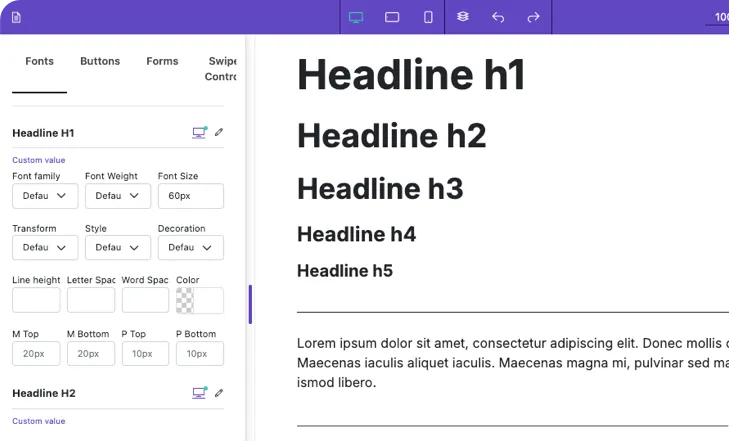Open the layers panel icon
Image resolution: width=729 pixels, height=441 pixels.
coord(463,17)
